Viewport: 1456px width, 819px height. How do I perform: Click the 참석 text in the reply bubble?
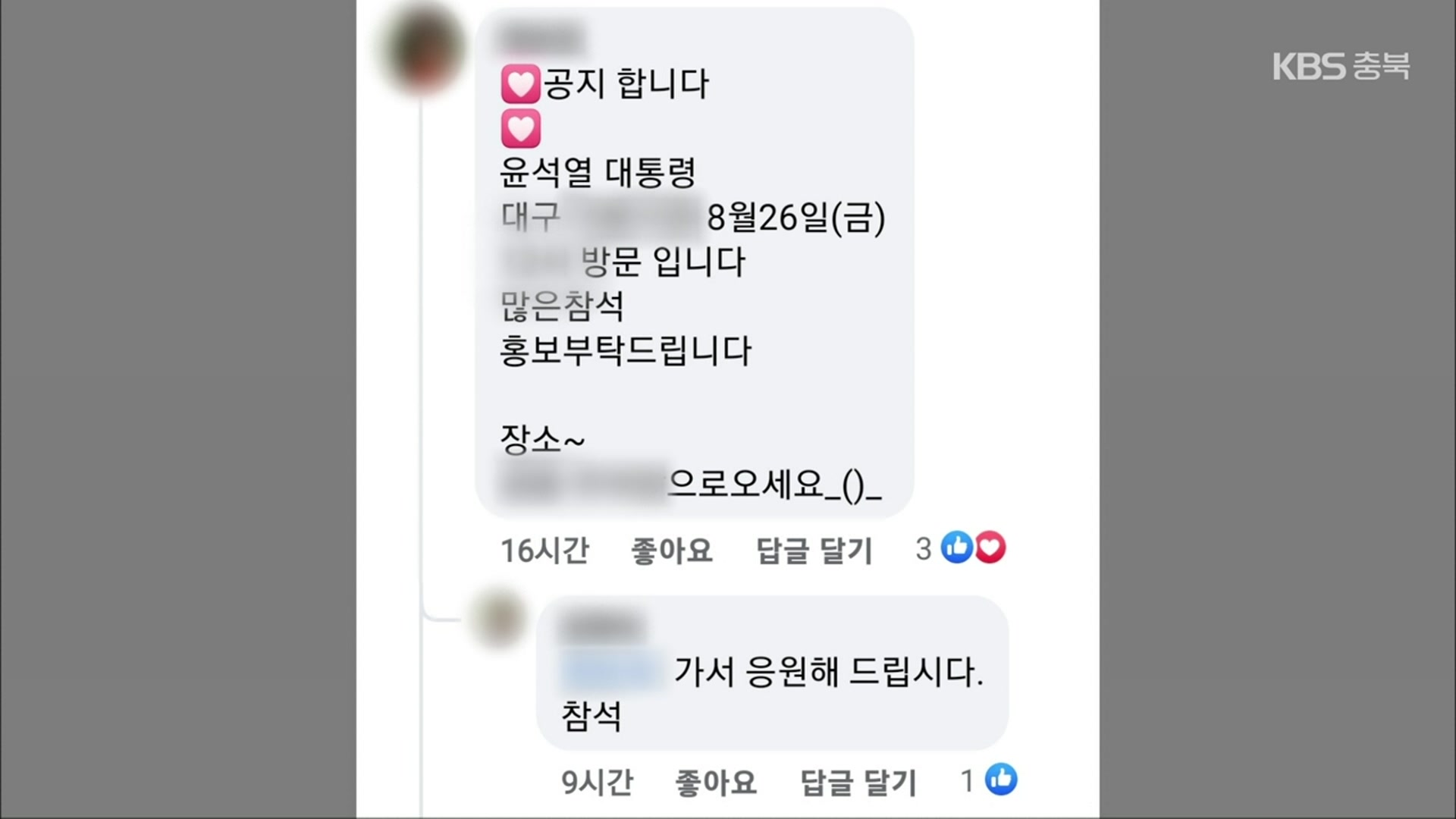click(x=591, y=715)
